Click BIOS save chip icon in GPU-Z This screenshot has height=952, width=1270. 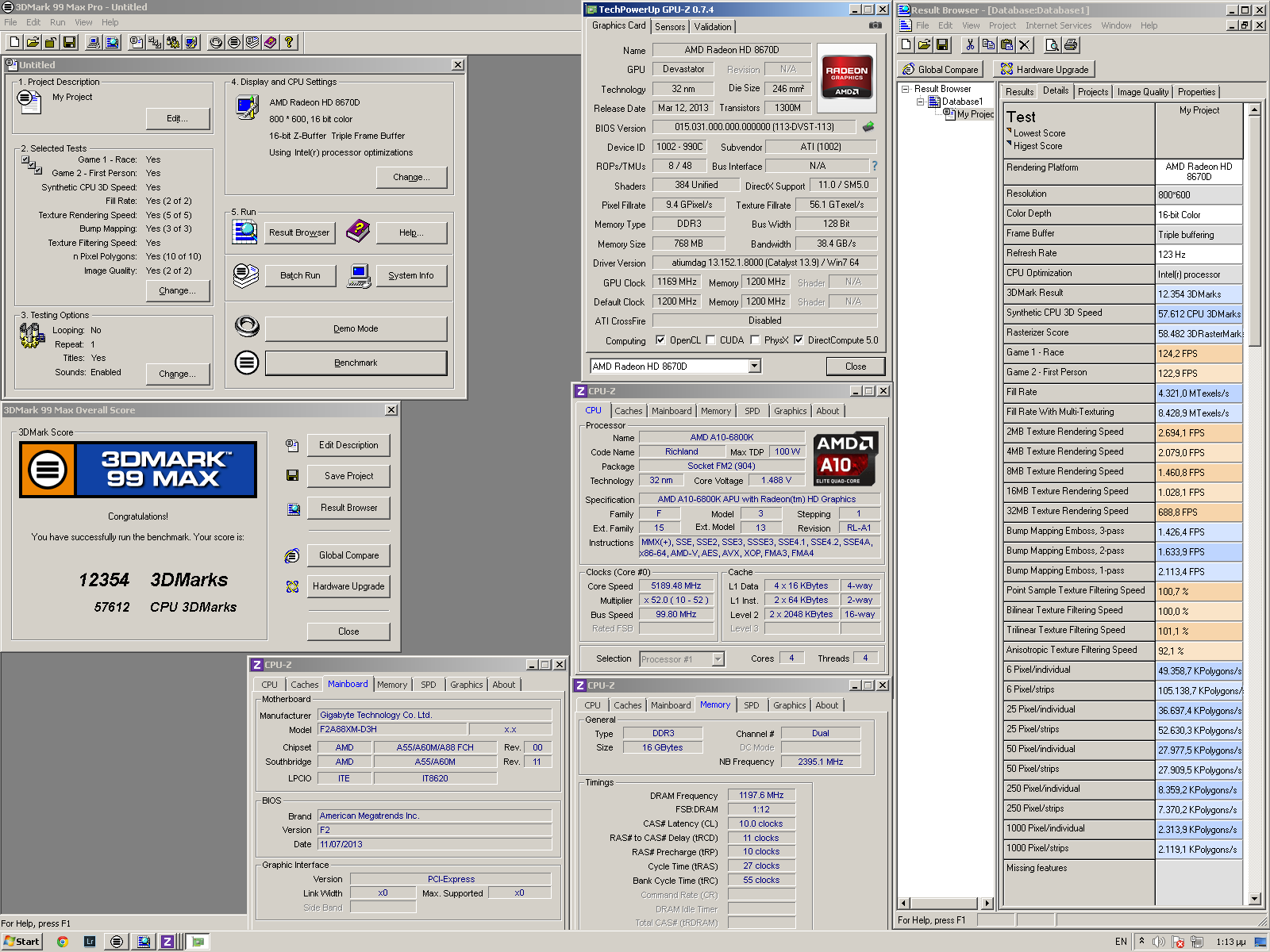click(868, 127)
